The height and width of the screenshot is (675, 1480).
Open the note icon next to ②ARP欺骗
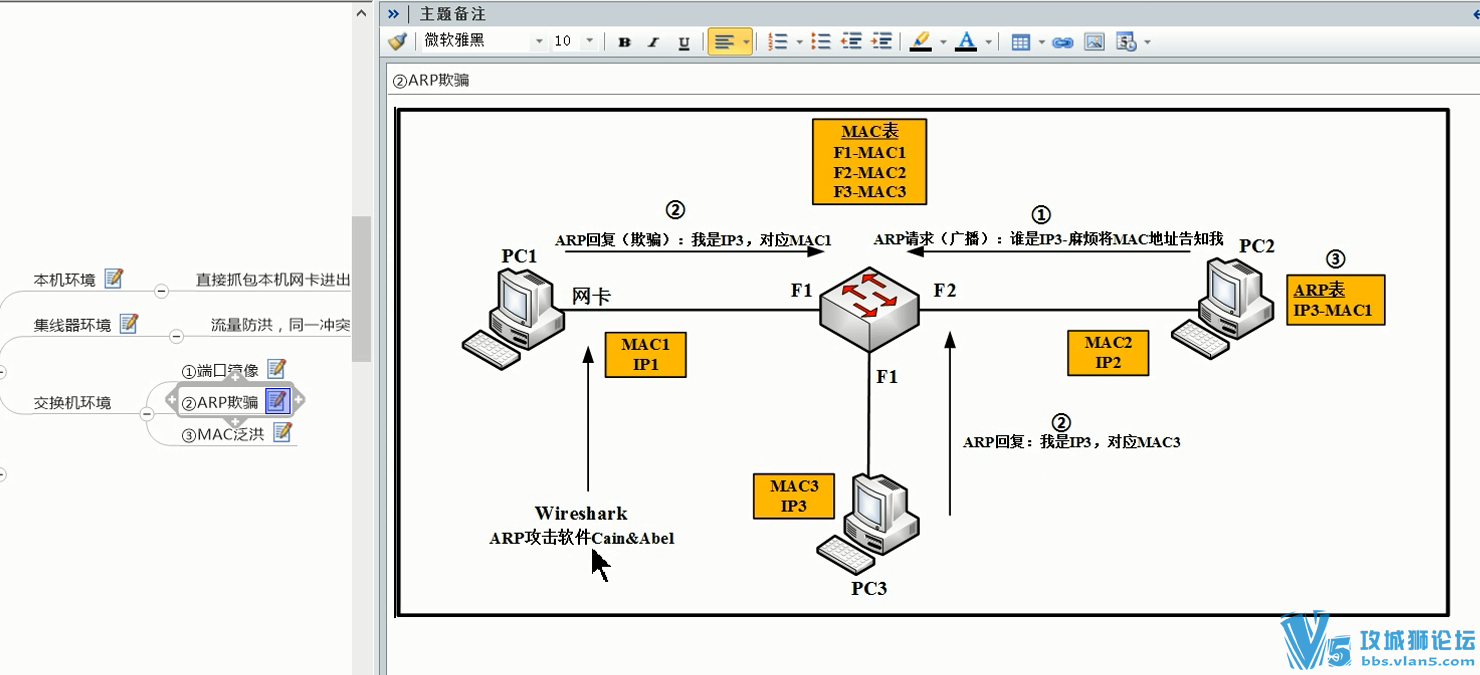coord(277,402)
